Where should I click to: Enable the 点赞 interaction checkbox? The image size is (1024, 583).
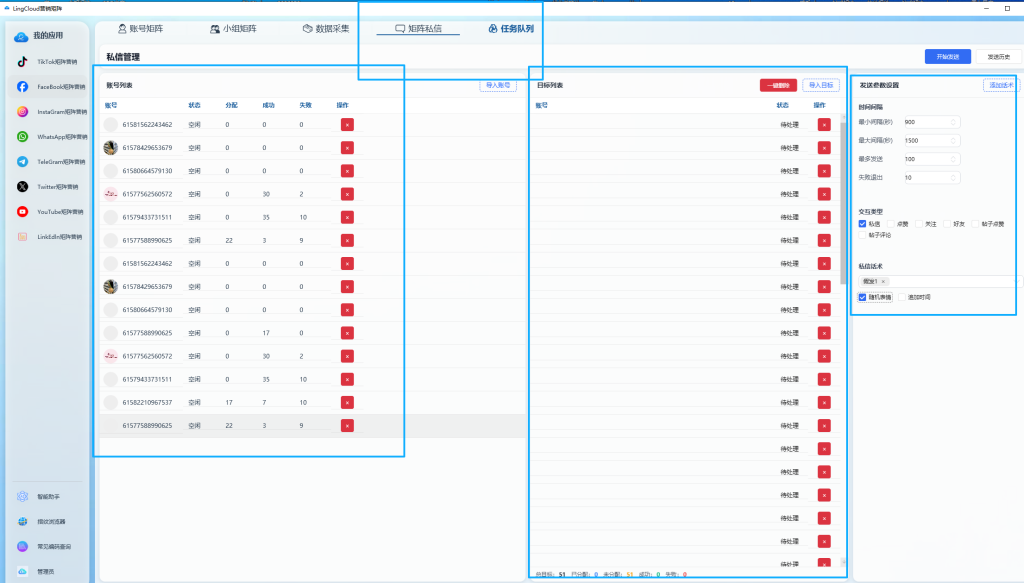click(891, 224)
